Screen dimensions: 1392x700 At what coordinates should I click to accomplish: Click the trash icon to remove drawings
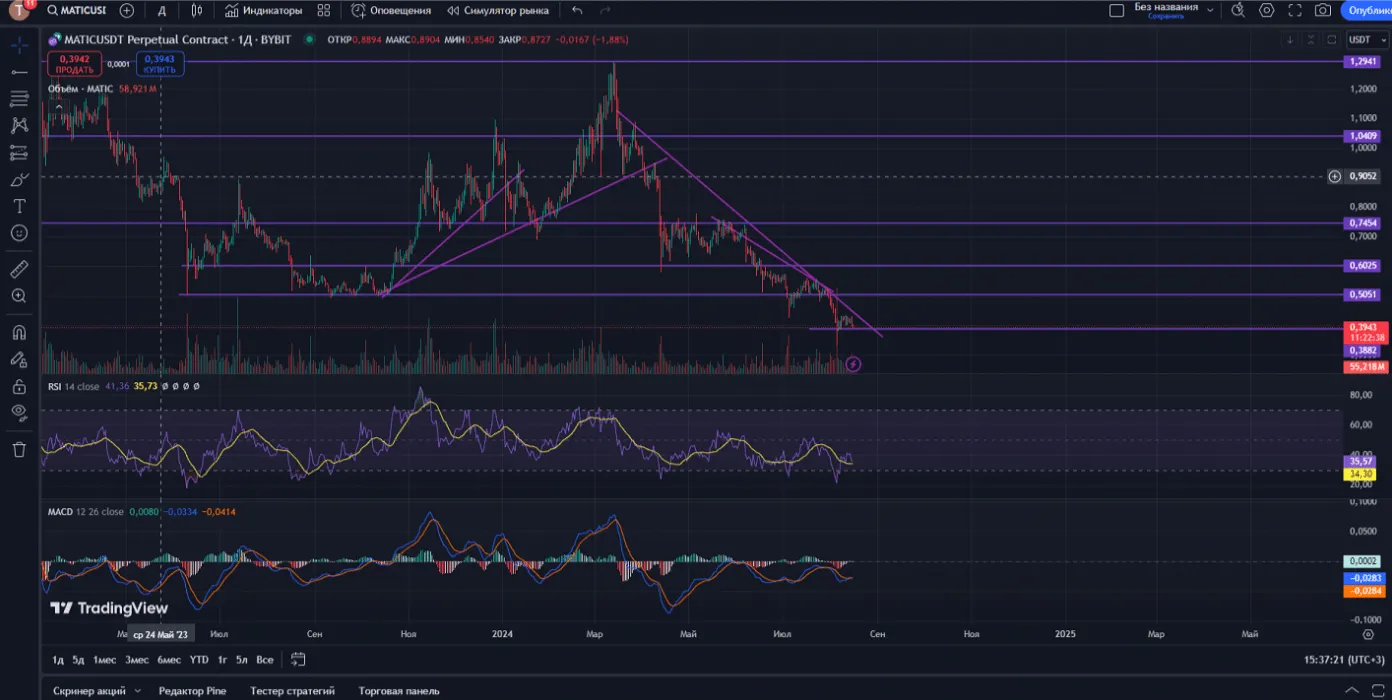tap(19, 449)
